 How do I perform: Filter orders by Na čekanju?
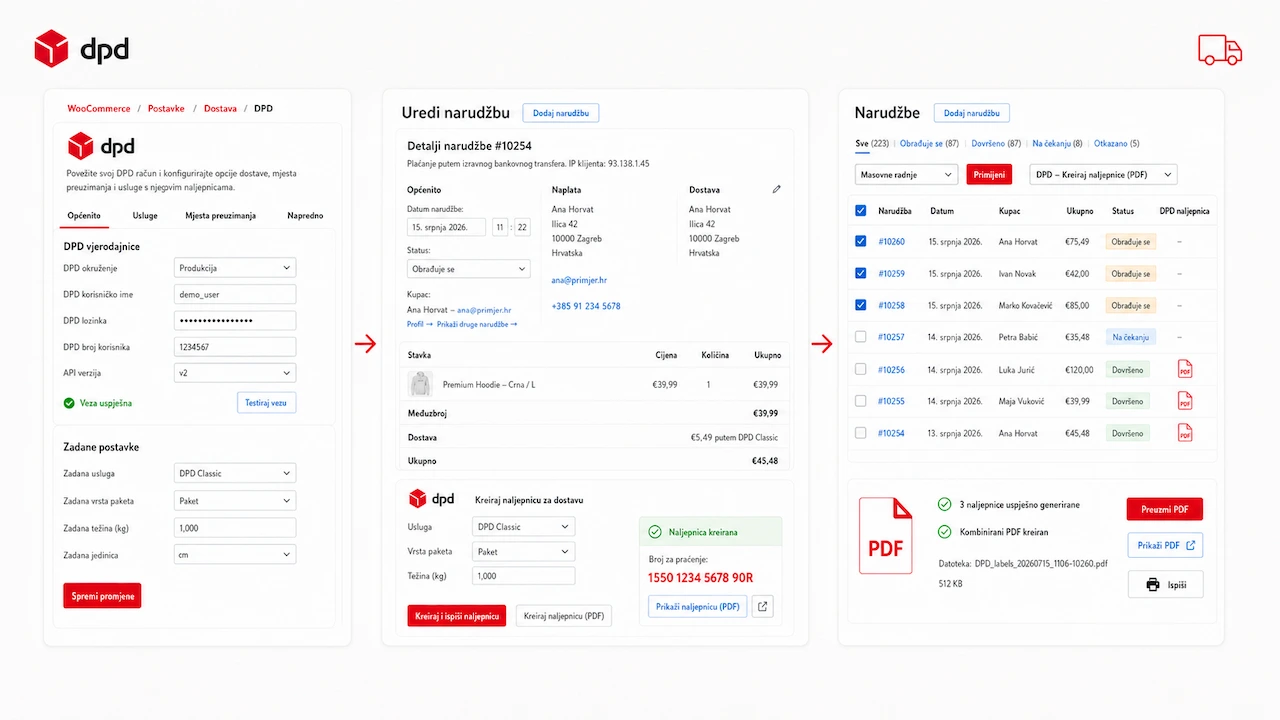[x=1057, y=144]
